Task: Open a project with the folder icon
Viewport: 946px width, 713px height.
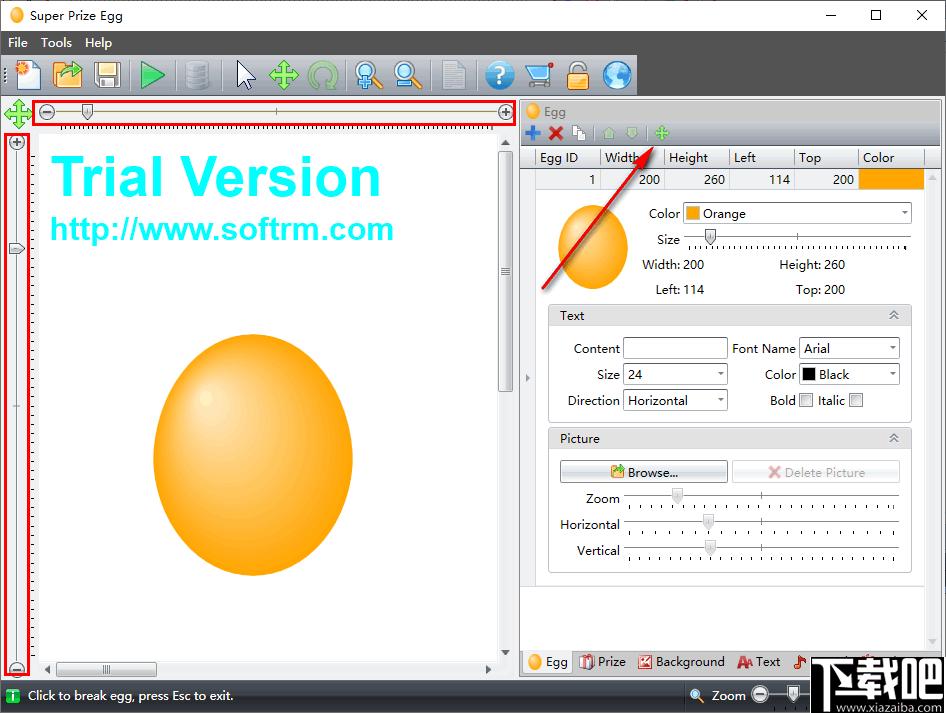Action: (x=68, y=75)
